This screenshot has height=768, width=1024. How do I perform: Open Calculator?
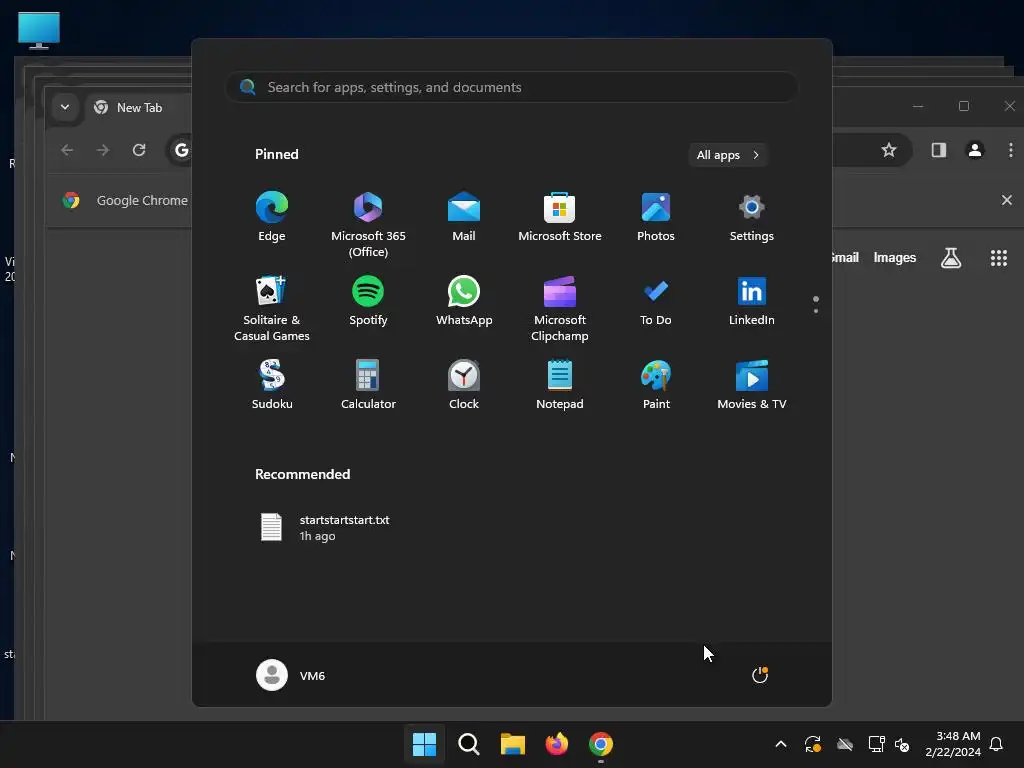(368, 385)
